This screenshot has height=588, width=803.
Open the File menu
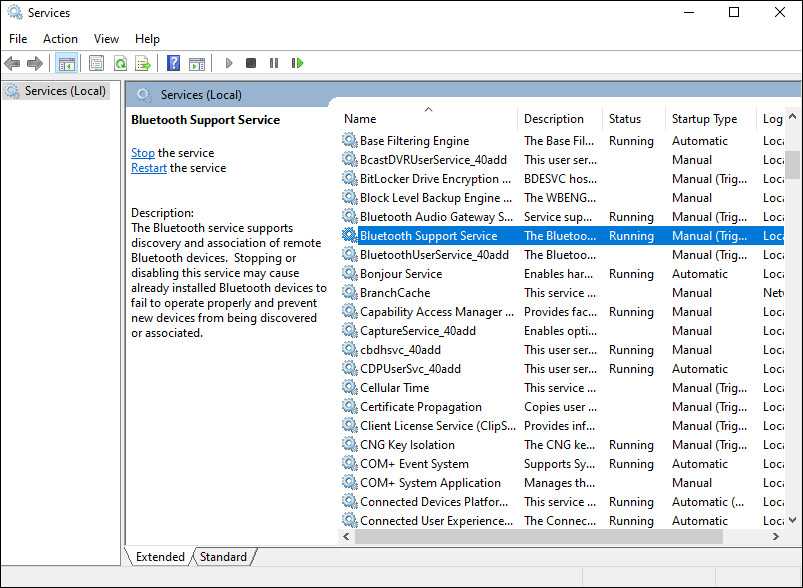(18, 39)
